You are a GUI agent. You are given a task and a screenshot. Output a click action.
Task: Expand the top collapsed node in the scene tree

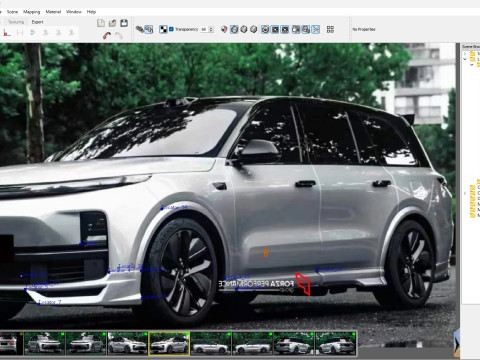[x=465, y=53]
